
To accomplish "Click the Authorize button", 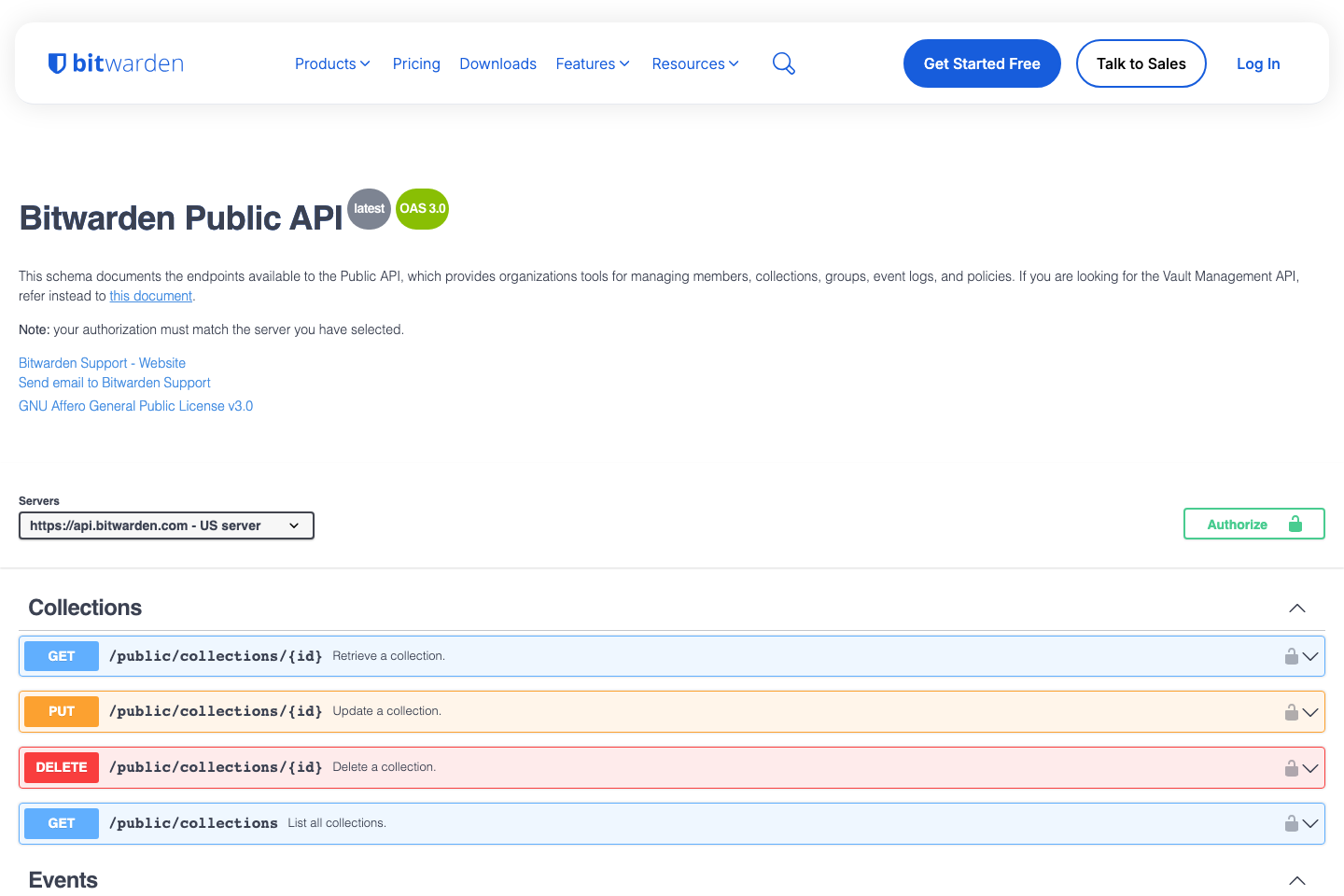I will tap(1253, 524).
